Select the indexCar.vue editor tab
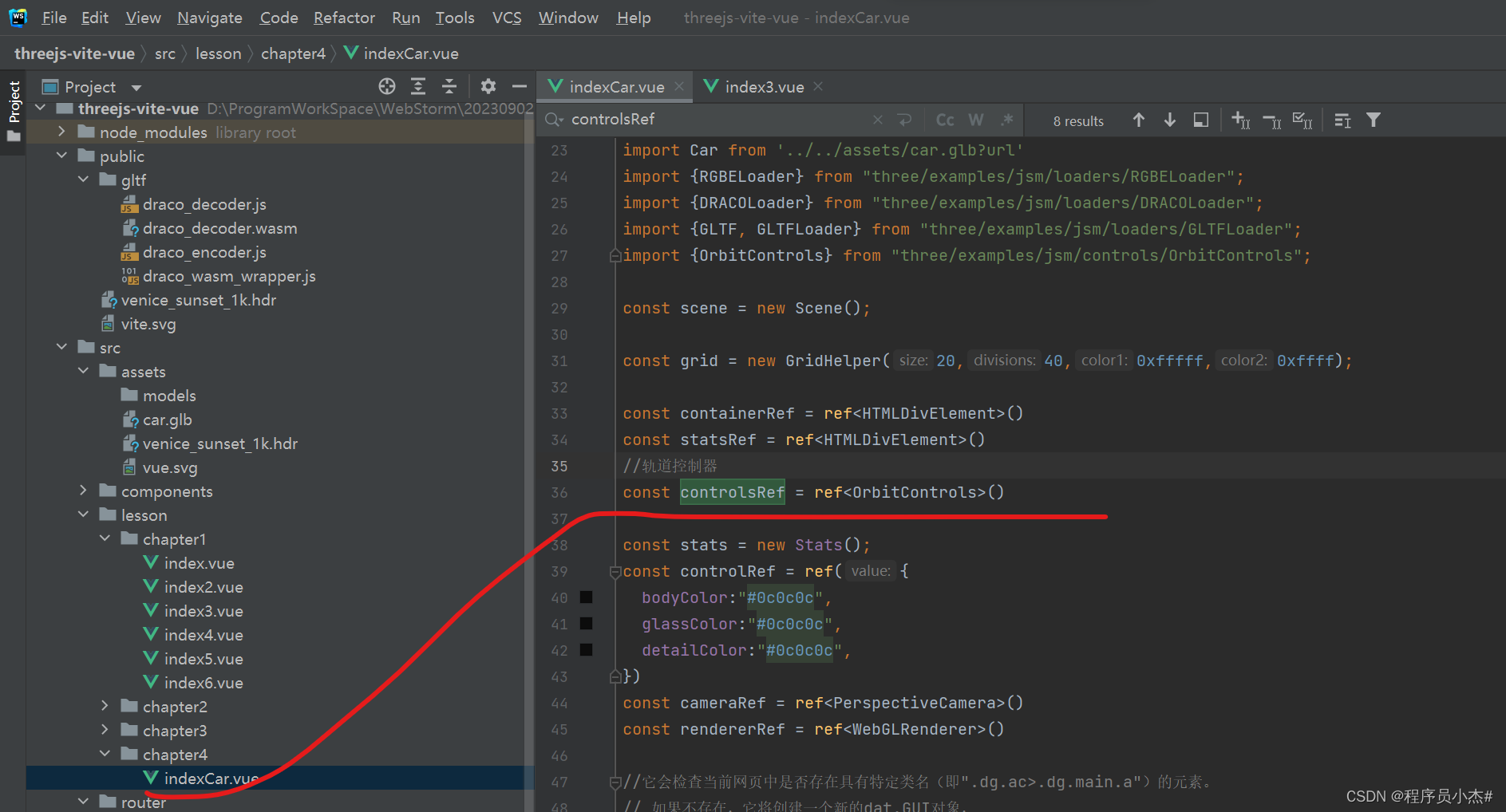This screenshot has height=812, width=1506. 616,87
